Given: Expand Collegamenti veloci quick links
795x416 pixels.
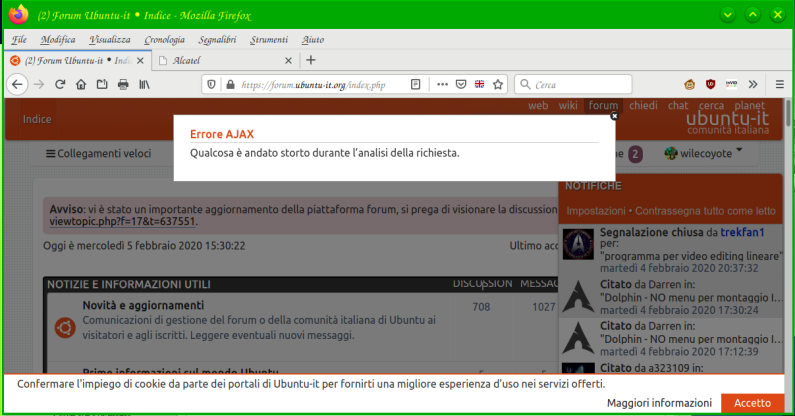Looking at the screenshot, I should (x=99, y=153).
